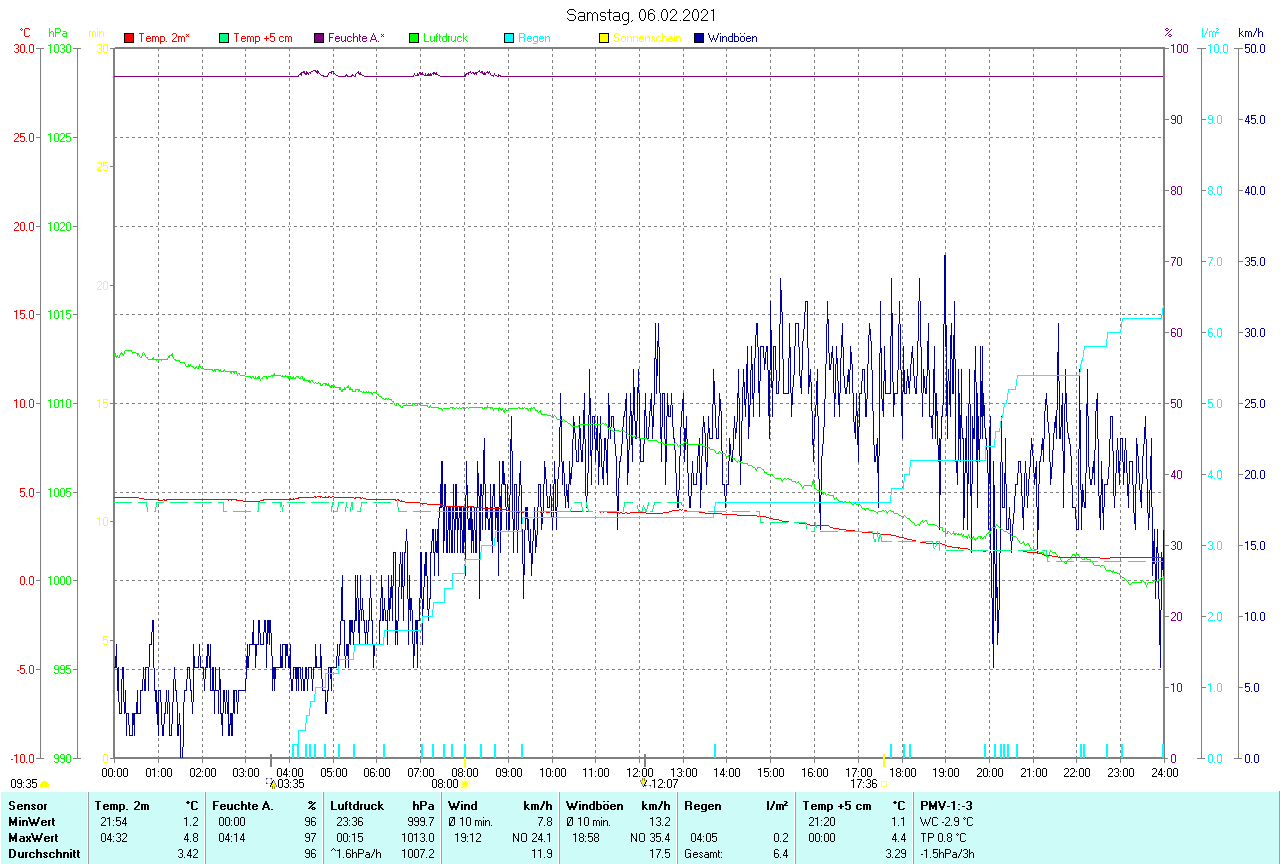Click the 6.4 total rain value

(780, 854)
